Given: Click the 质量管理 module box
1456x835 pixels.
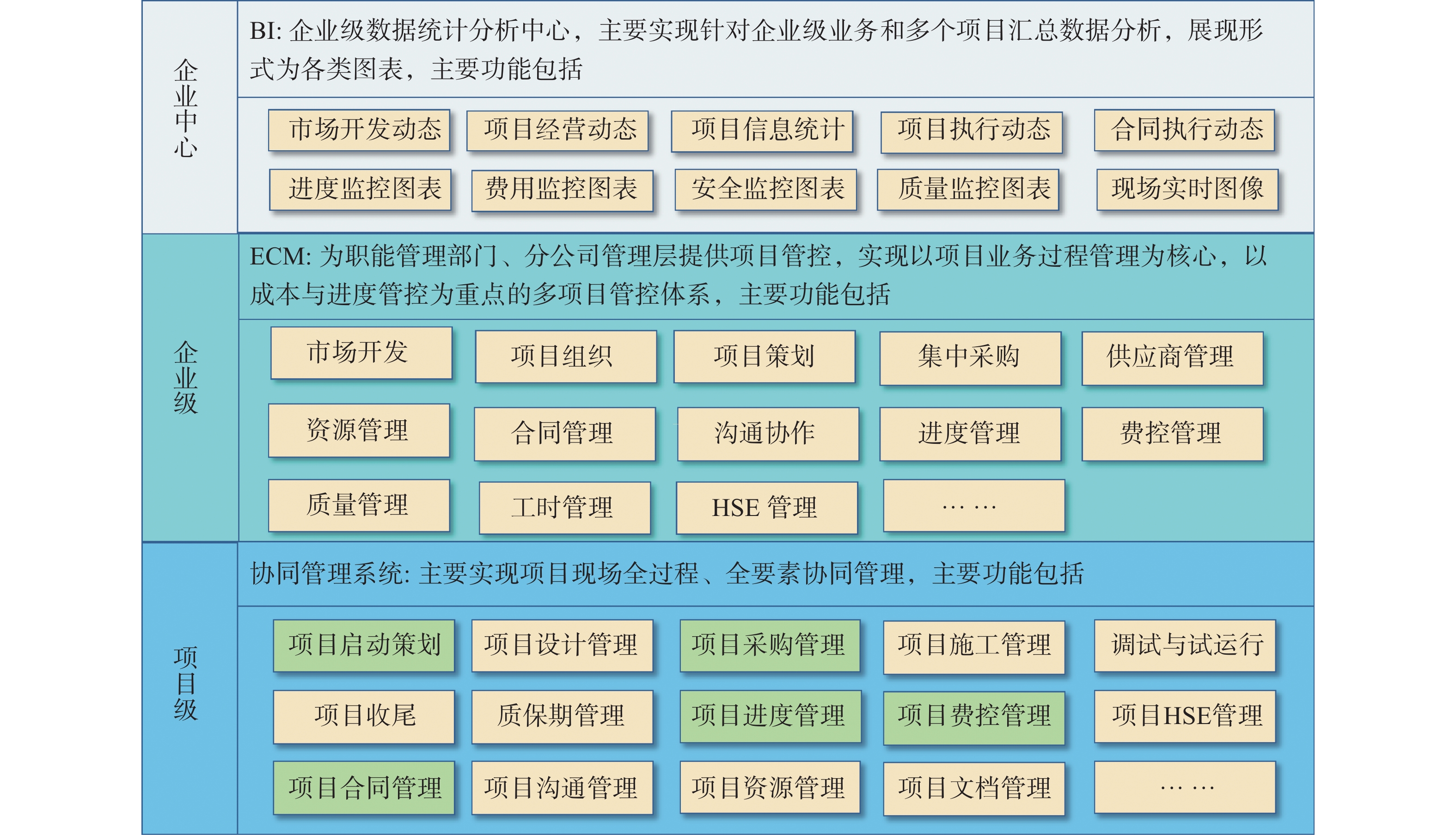Looking at the screenshot, I should pos(360,506).
